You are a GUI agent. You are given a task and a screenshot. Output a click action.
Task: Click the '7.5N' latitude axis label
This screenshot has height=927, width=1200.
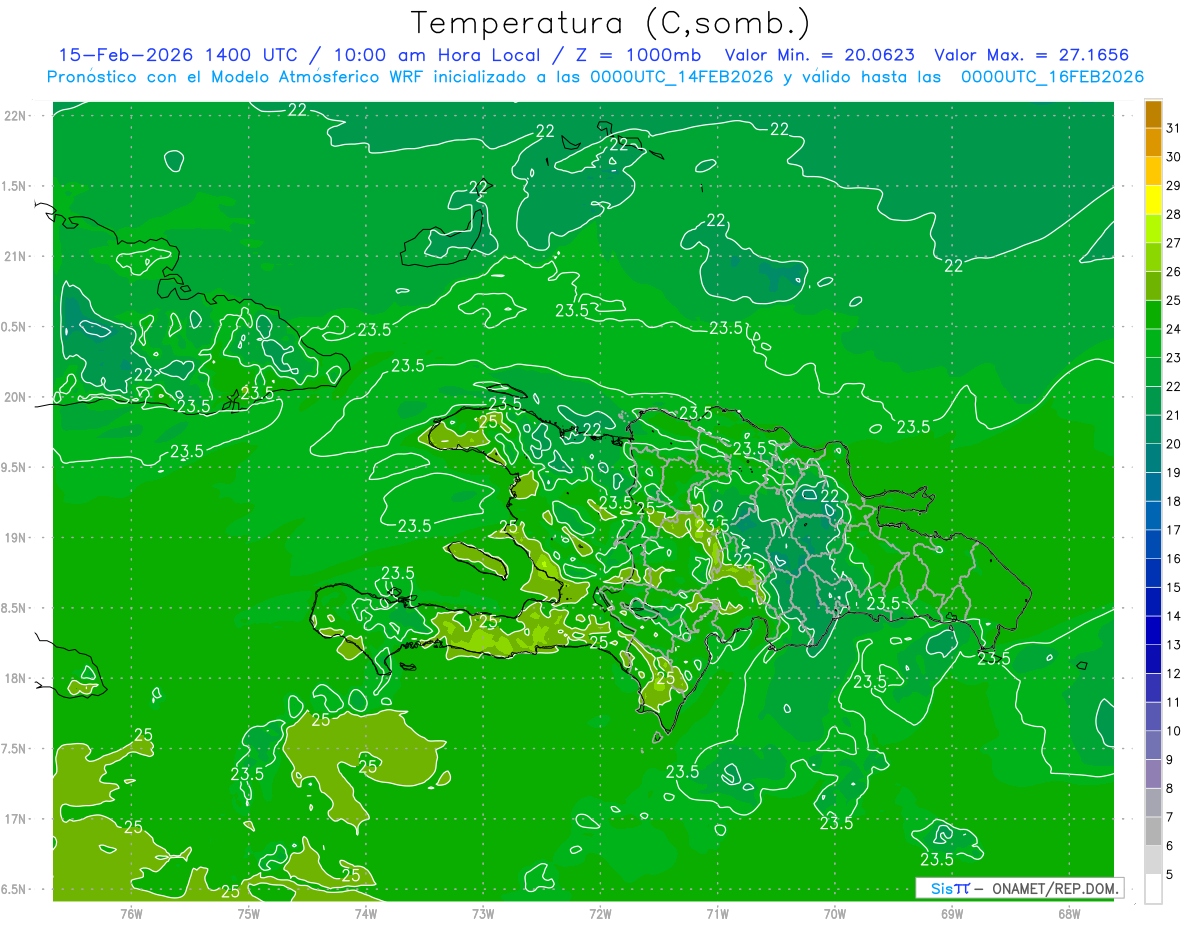[x=14, y=749]
